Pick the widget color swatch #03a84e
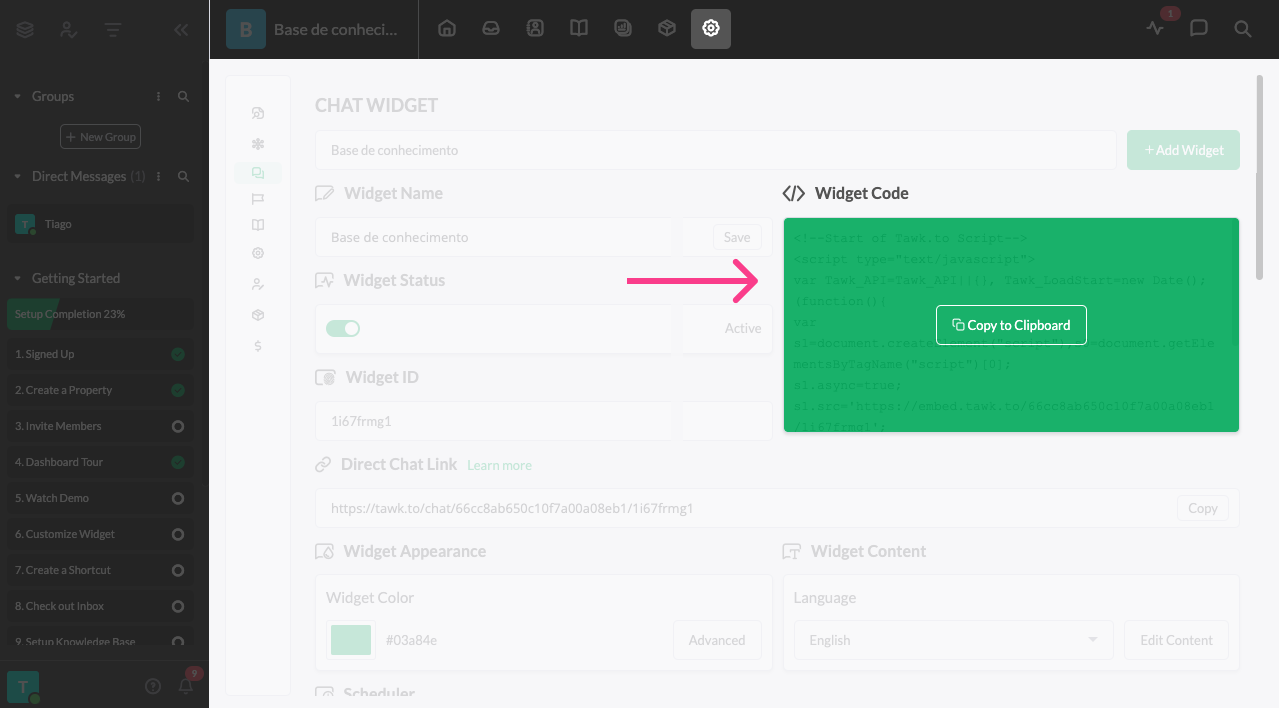This screenshot has height=708, width=1279. (351, 640)
